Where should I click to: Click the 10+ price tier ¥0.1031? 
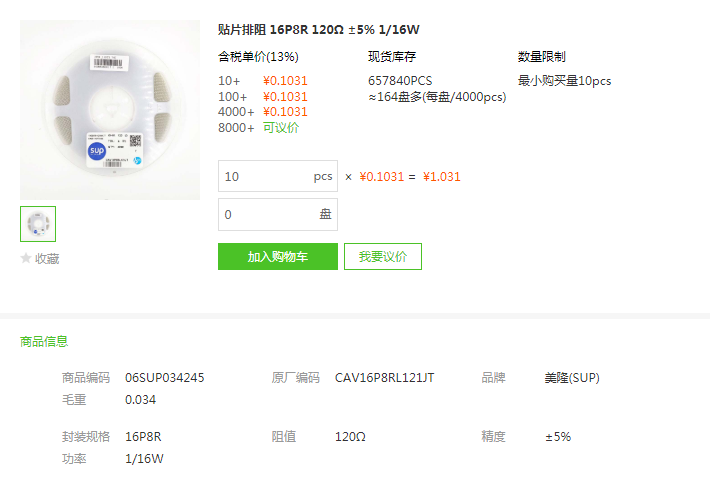(x=285, y=81)
